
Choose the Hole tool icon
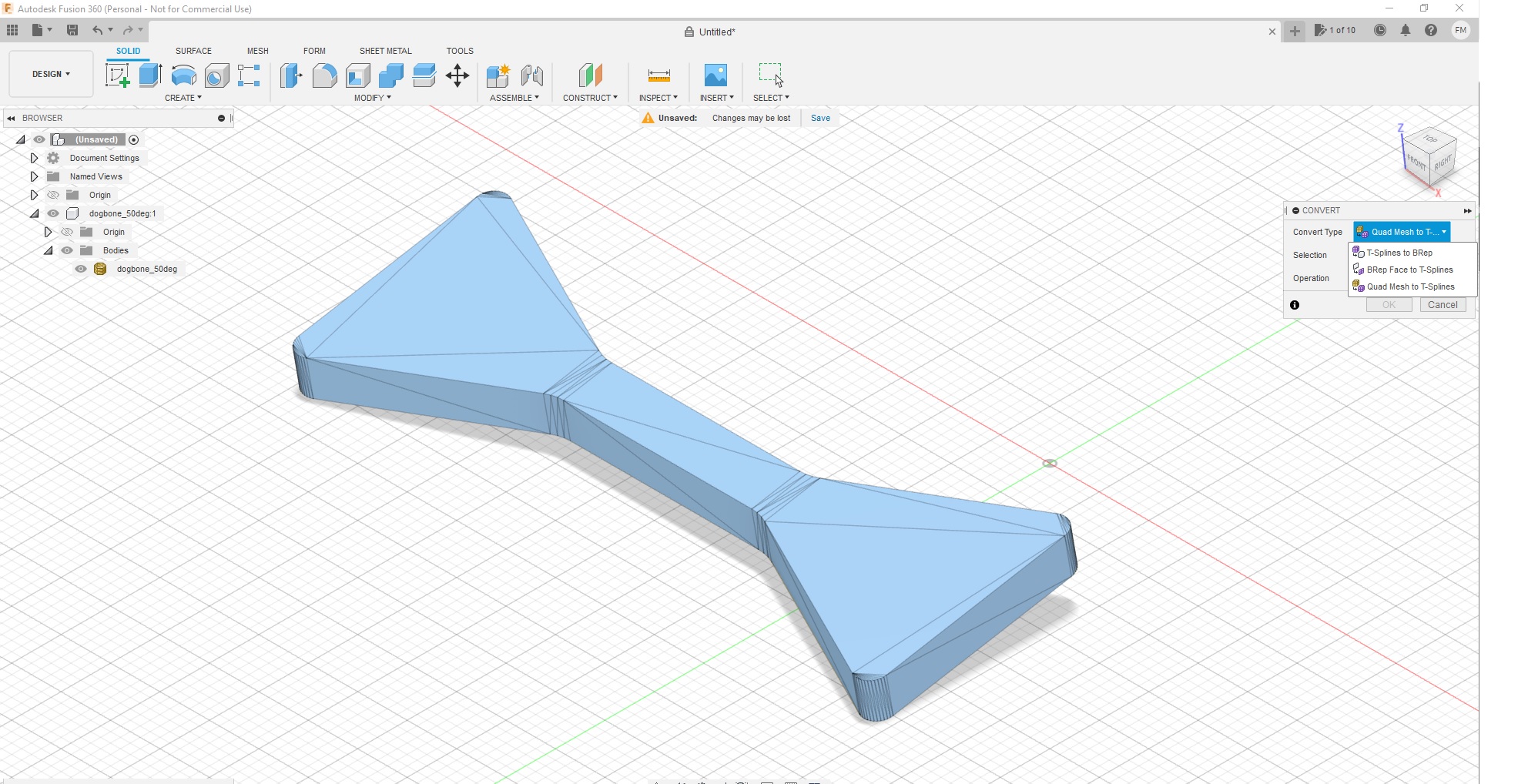pos(216,75)
